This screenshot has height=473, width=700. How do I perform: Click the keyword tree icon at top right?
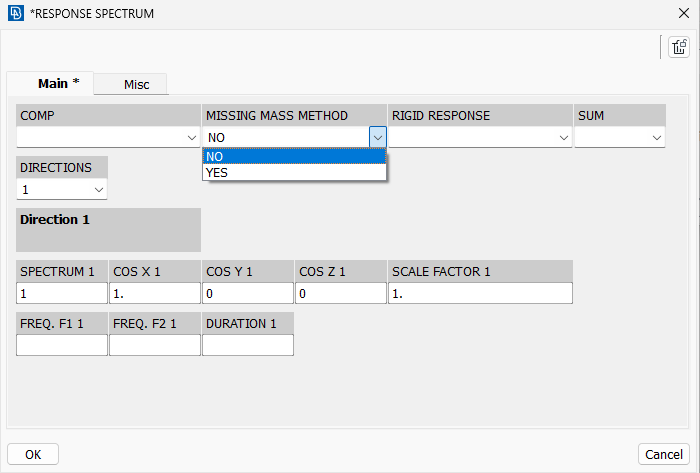pyautogui.click(x=679, y=47)
